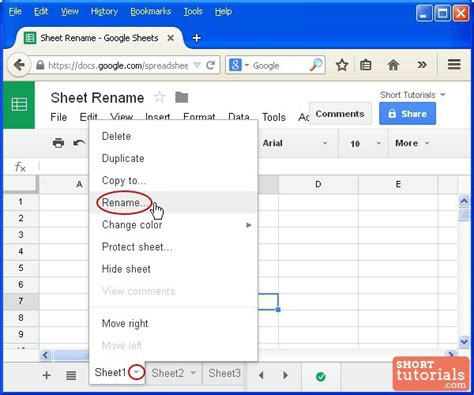Image resolution: width=474 pixels, height=395 pixels.
Task: Select column D header
Action: click(x=318, y=184)
